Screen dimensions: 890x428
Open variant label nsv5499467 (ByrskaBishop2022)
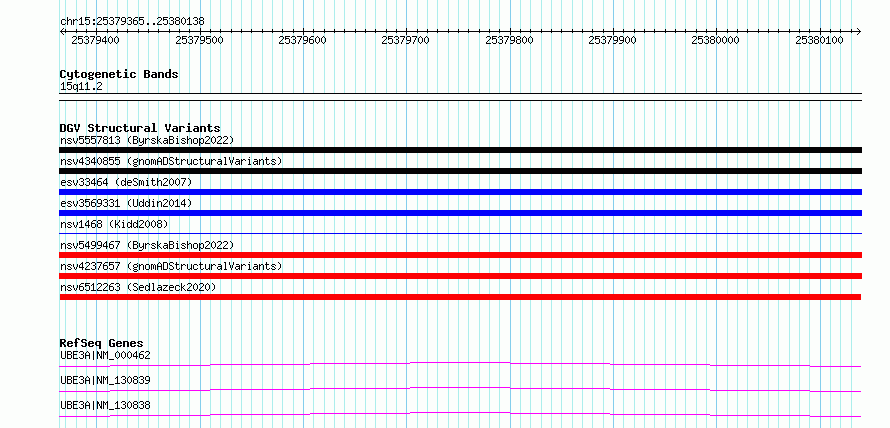pos(147,245)
